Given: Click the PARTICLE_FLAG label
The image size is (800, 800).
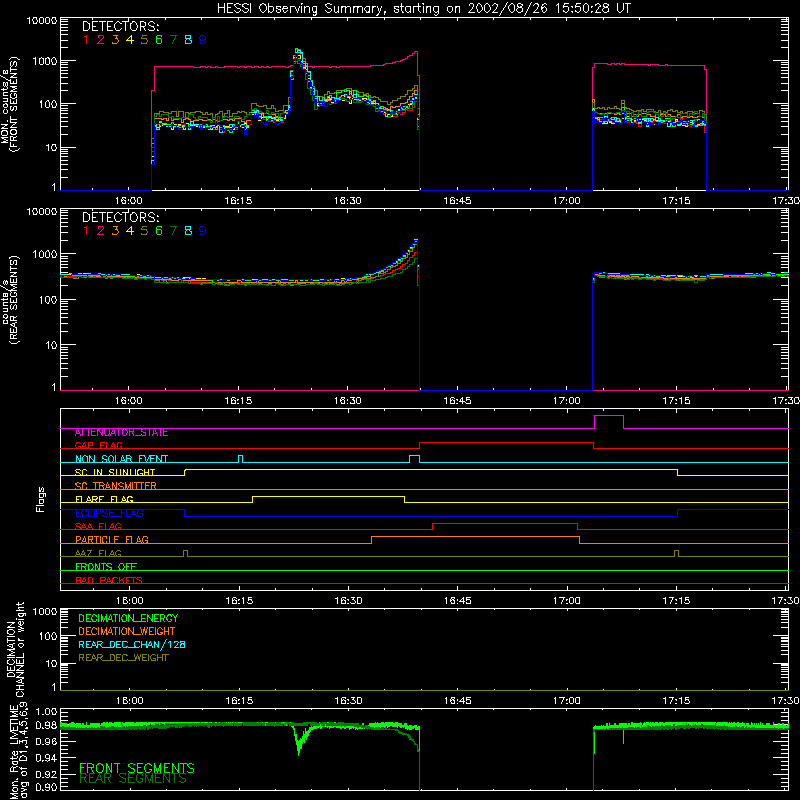Looking at the screenshot, I should click(x=112, y=540).
